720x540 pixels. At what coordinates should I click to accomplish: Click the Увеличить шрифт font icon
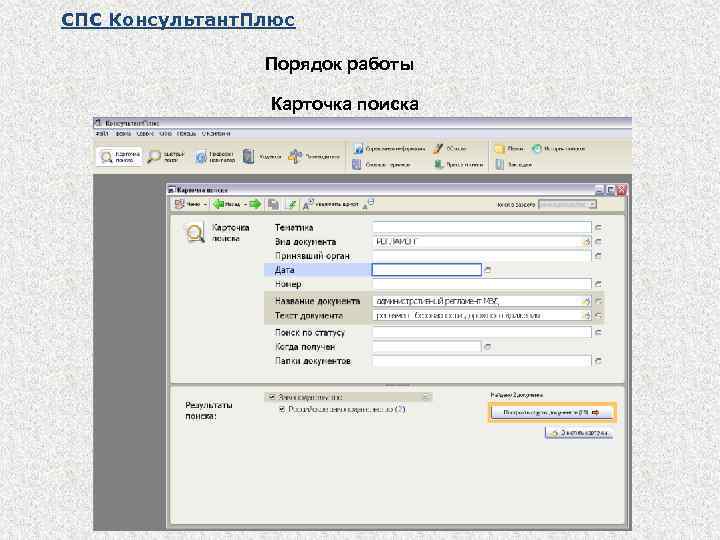point(308,204)
